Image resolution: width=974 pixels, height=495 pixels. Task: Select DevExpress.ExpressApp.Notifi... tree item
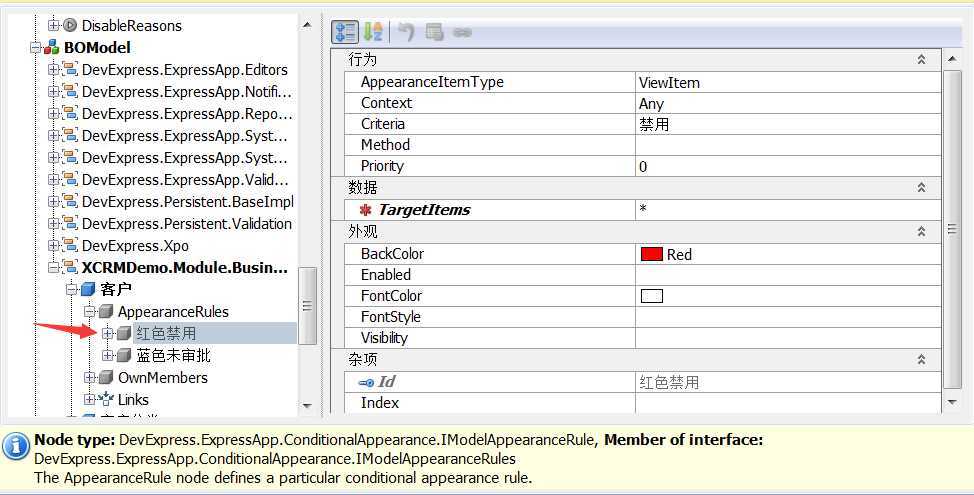click(186, 92)
